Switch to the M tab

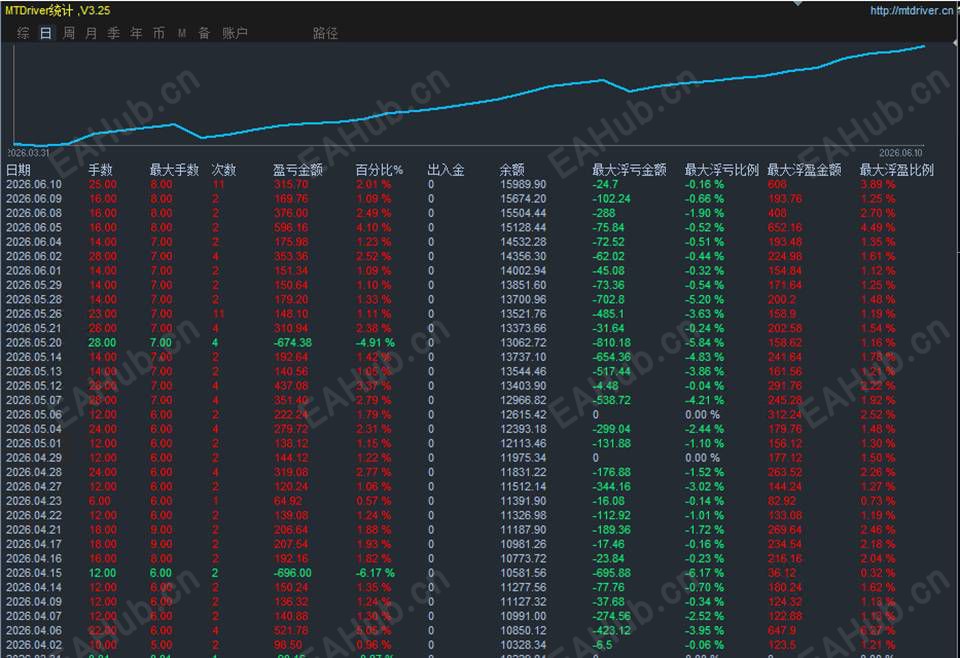pyautogui.click(x=182, y=33)
